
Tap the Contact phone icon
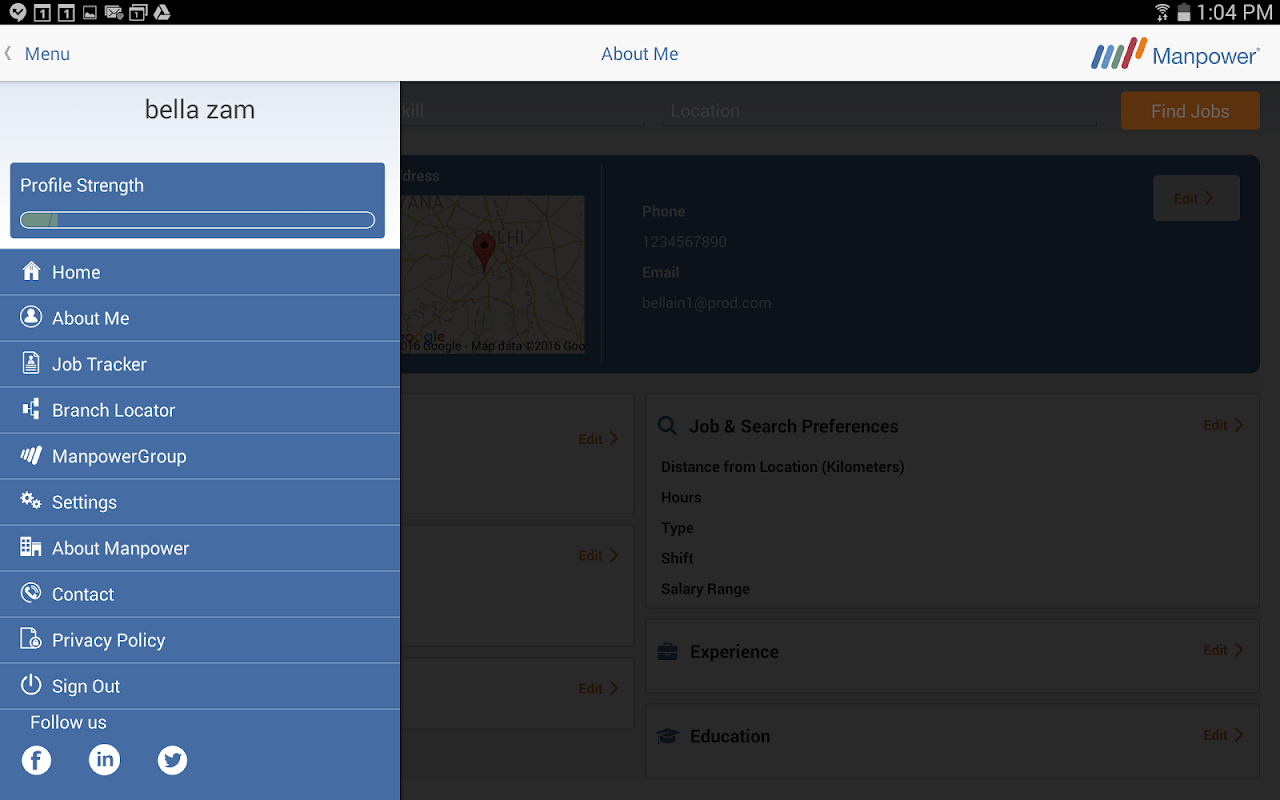click(x=31, y=593)
